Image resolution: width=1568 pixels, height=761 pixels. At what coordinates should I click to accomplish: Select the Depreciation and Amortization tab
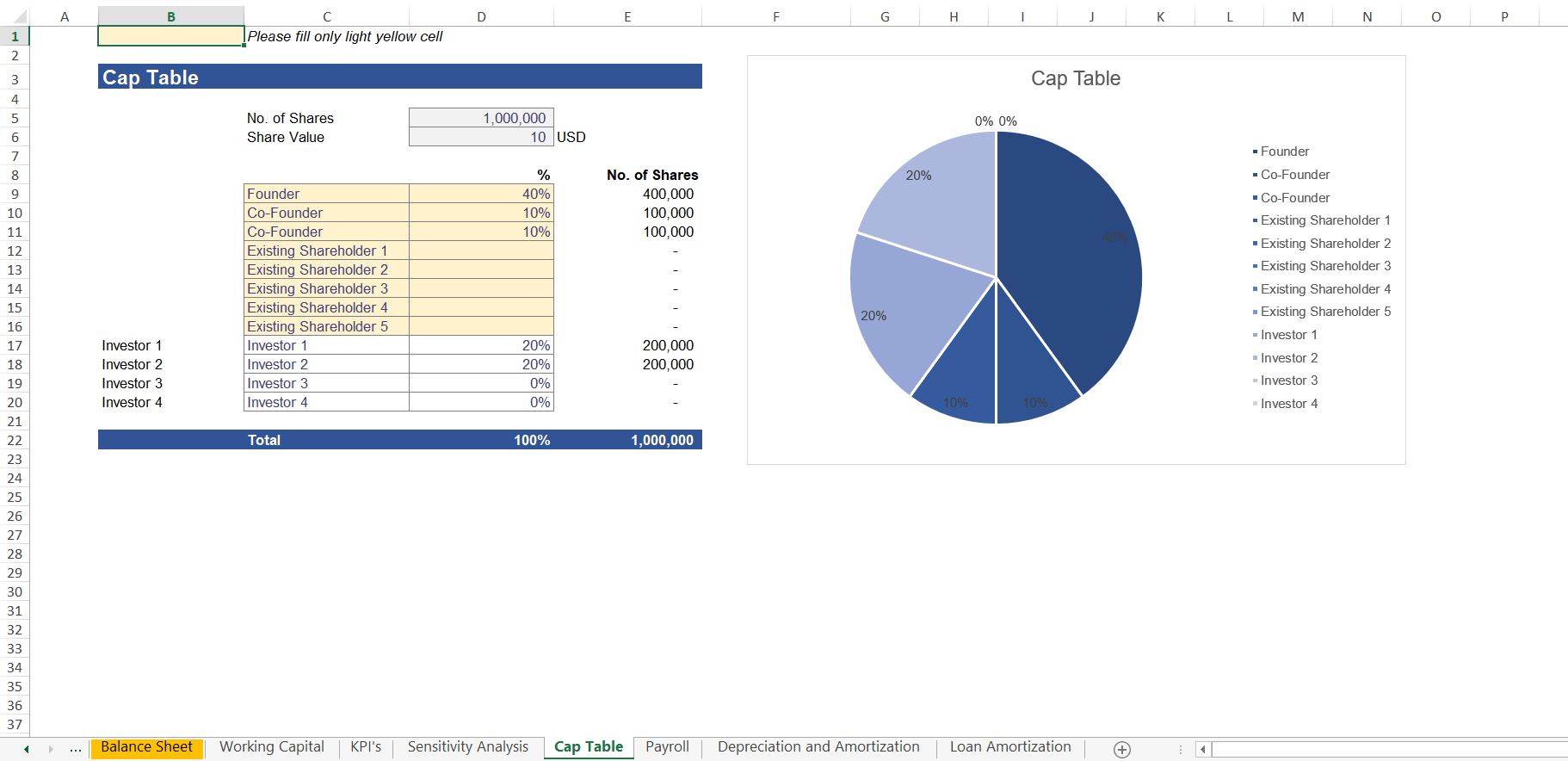[x=818, y=747]
